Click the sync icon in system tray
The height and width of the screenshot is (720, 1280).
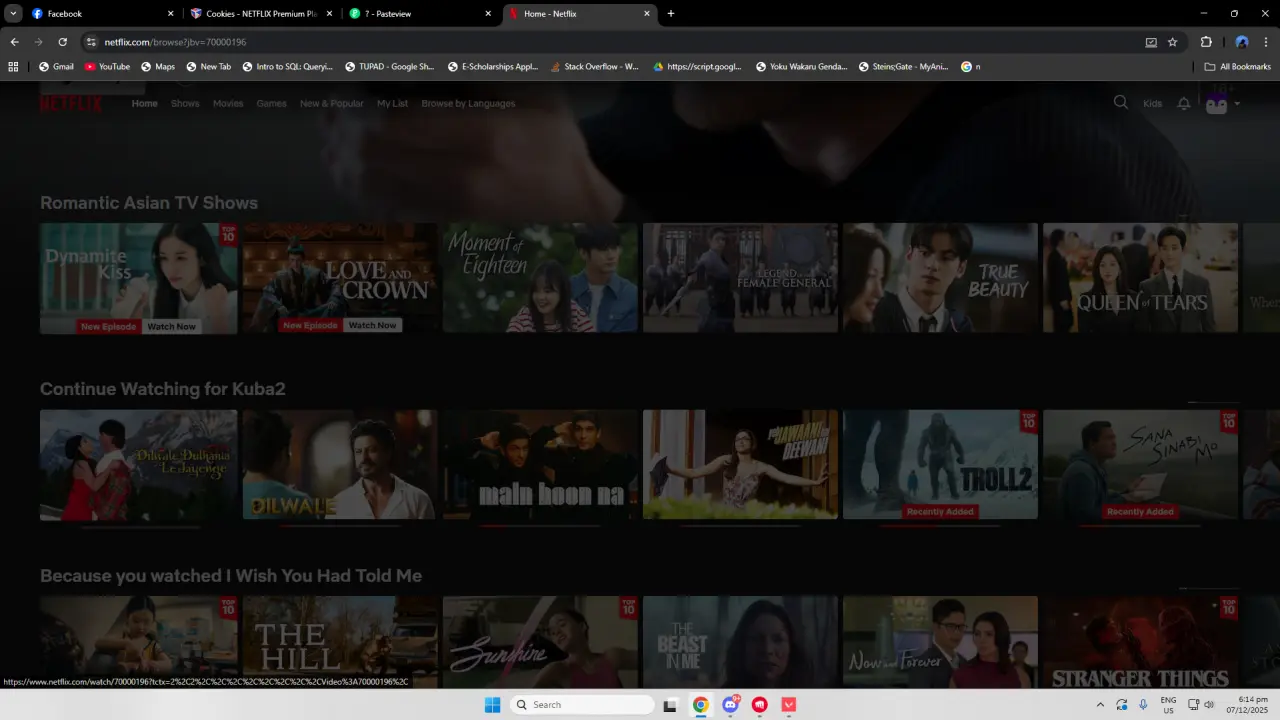[x=1122, y=705]
